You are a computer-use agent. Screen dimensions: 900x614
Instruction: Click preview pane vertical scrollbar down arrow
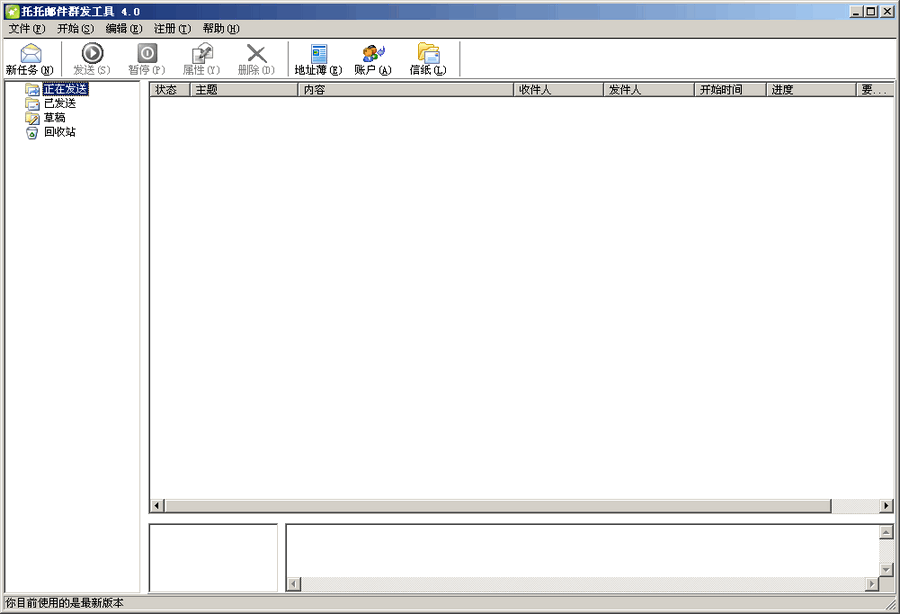point(886,568)
